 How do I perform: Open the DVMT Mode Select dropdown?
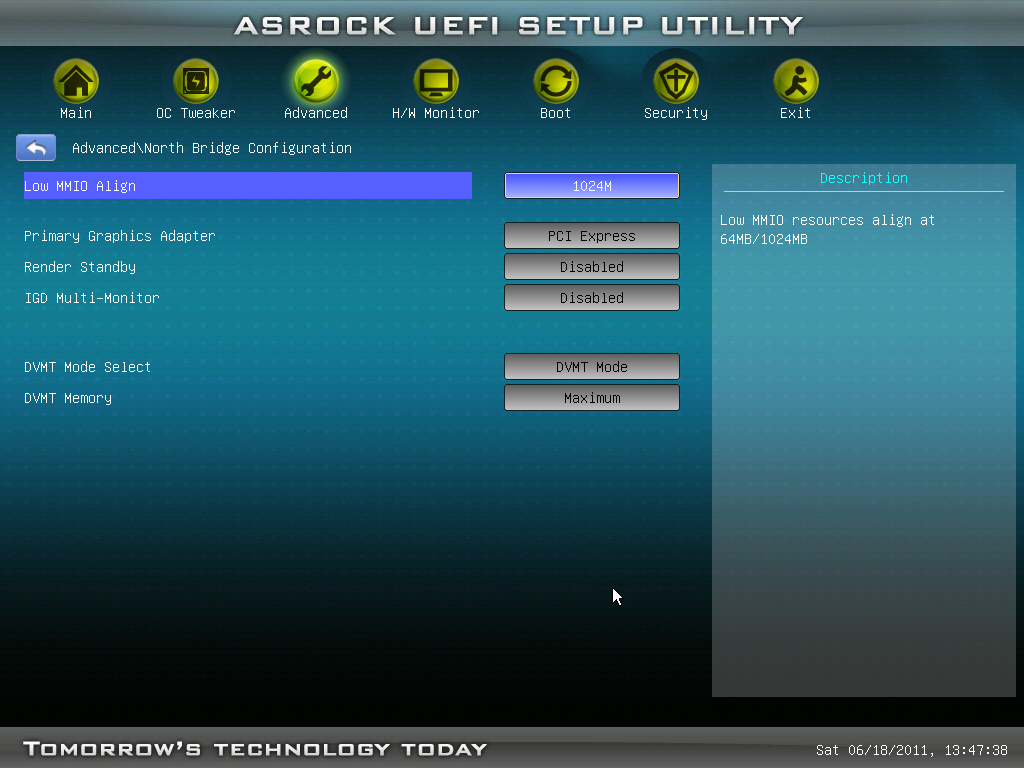592,367
